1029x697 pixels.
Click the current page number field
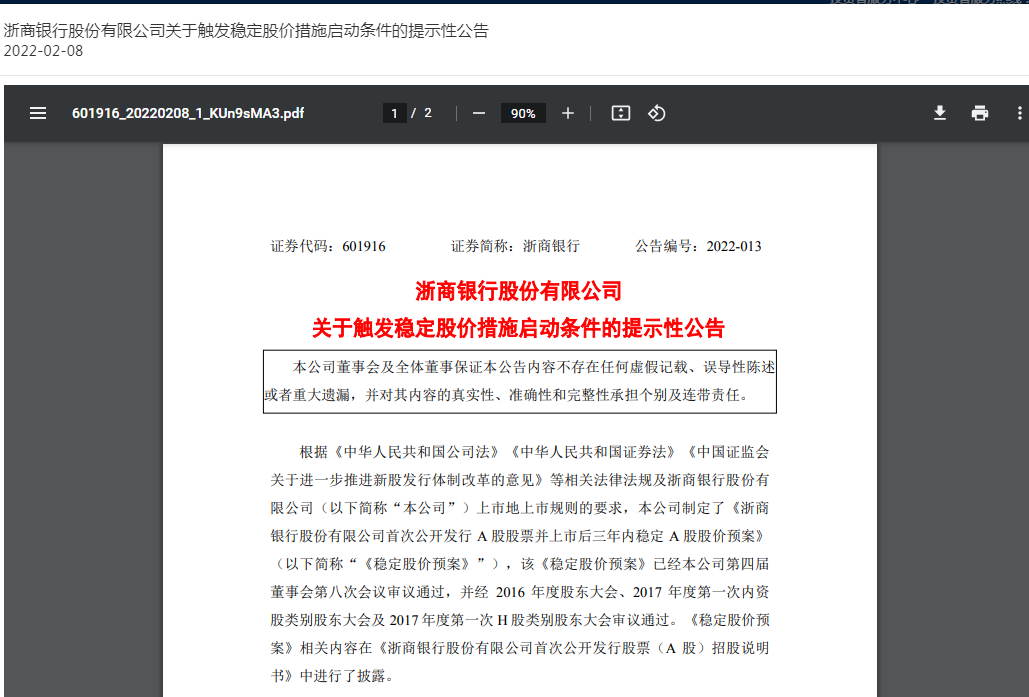(394, 114)
